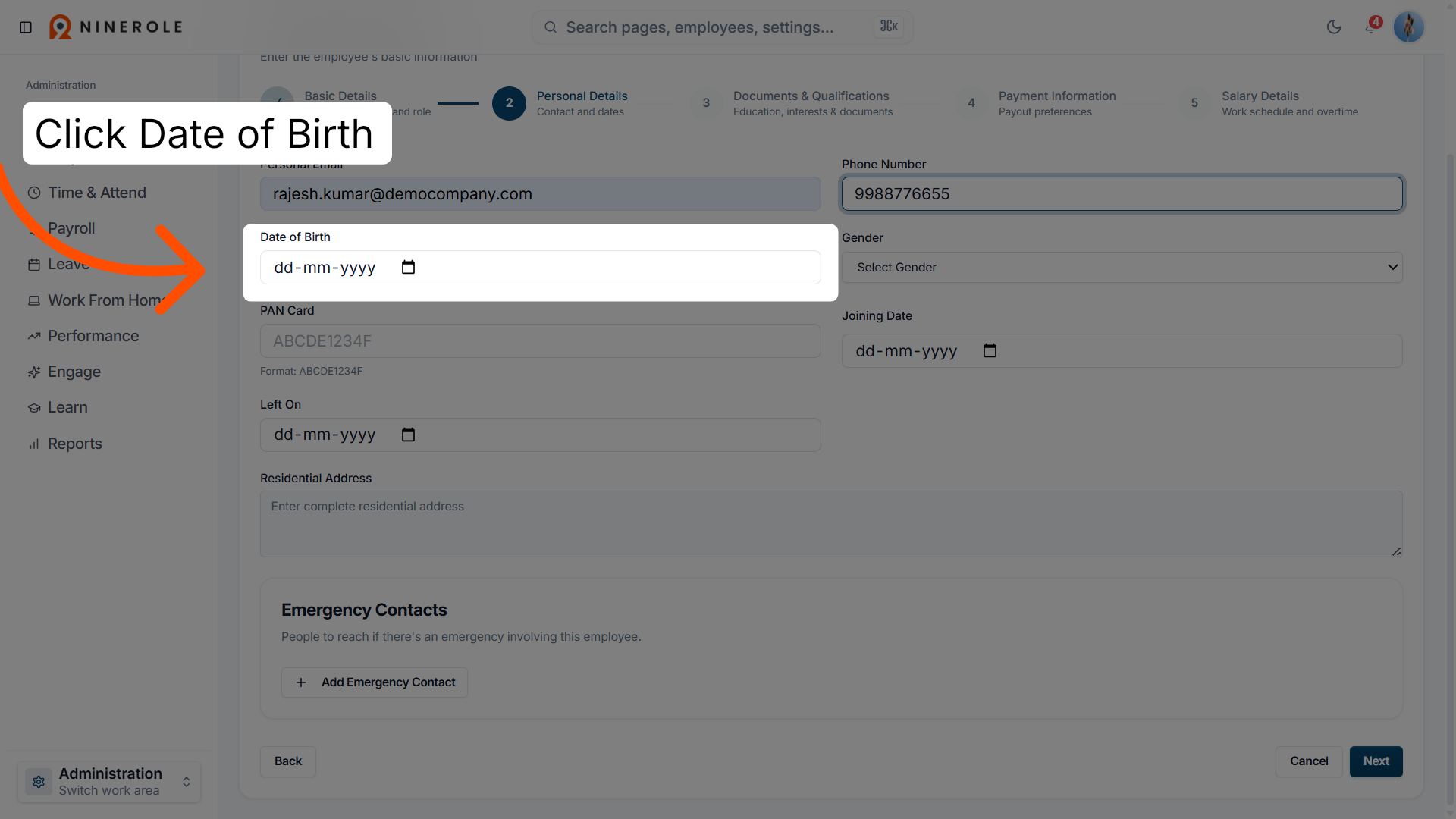This screenshot has width=1456, height=819.
Task: Click the Time & Attend clock icon
Action: [x=34, y=193]
